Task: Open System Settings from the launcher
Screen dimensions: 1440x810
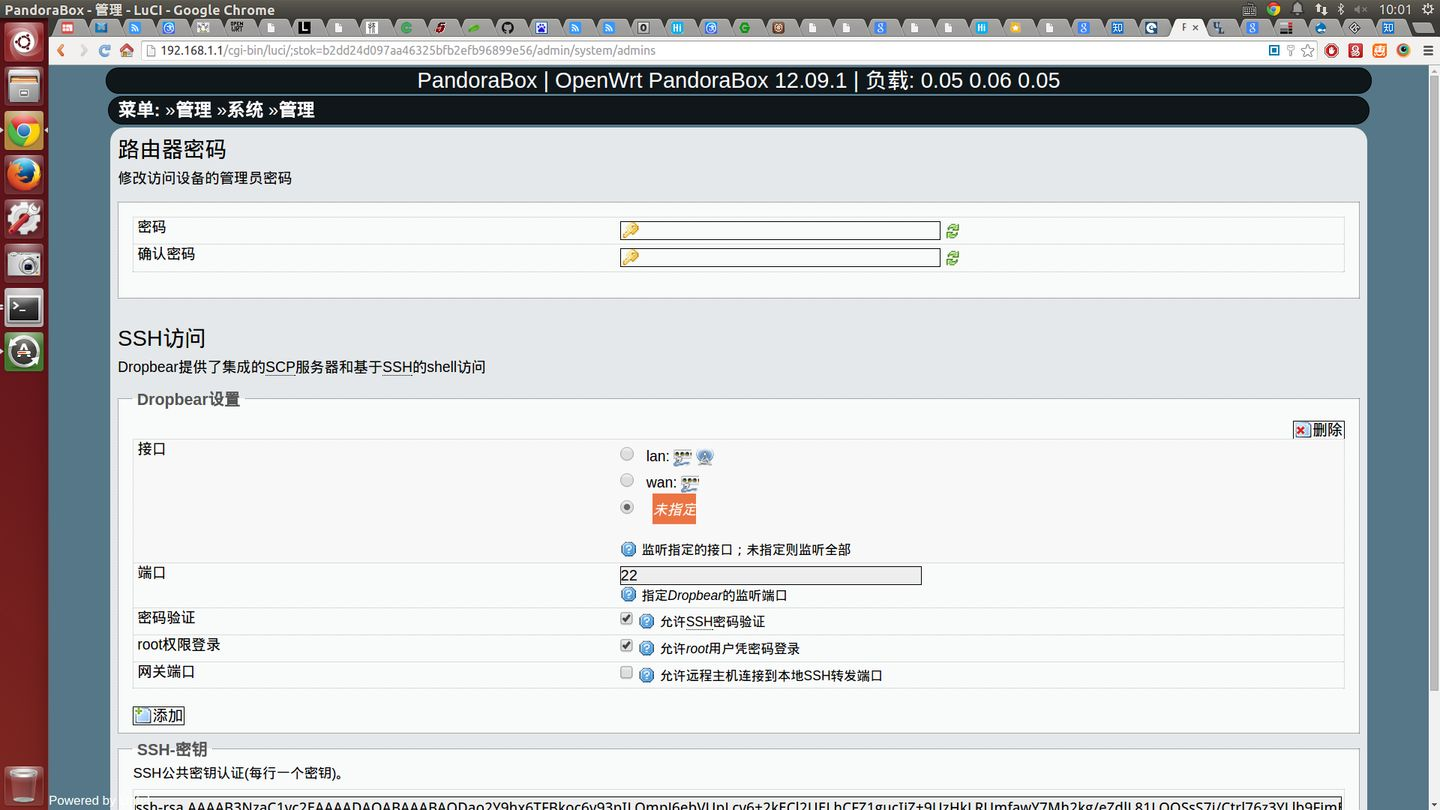Action: (24, 219)
